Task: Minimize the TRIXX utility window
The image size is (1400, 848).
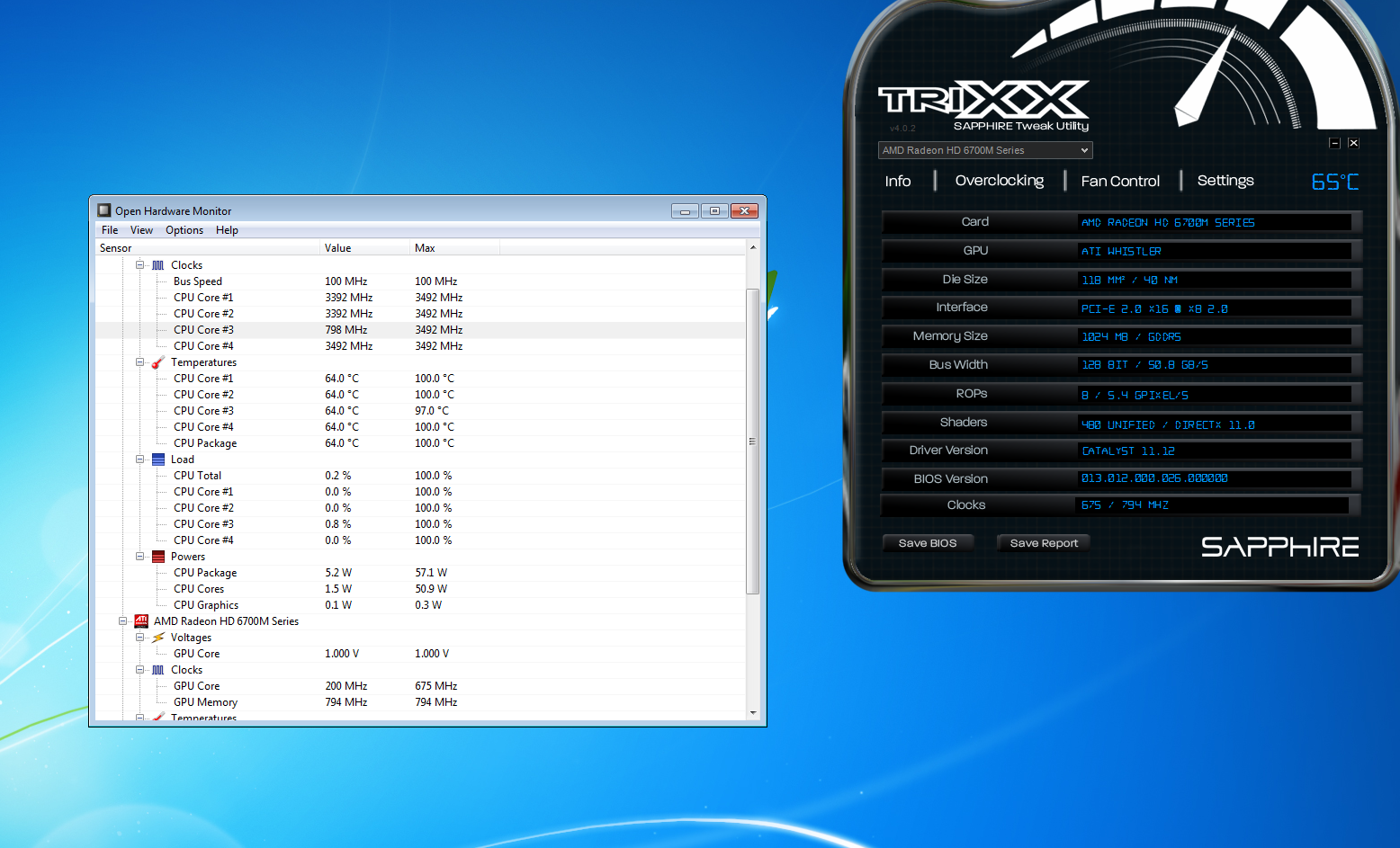Action: pyautogui.click(x=1335, y=143)
